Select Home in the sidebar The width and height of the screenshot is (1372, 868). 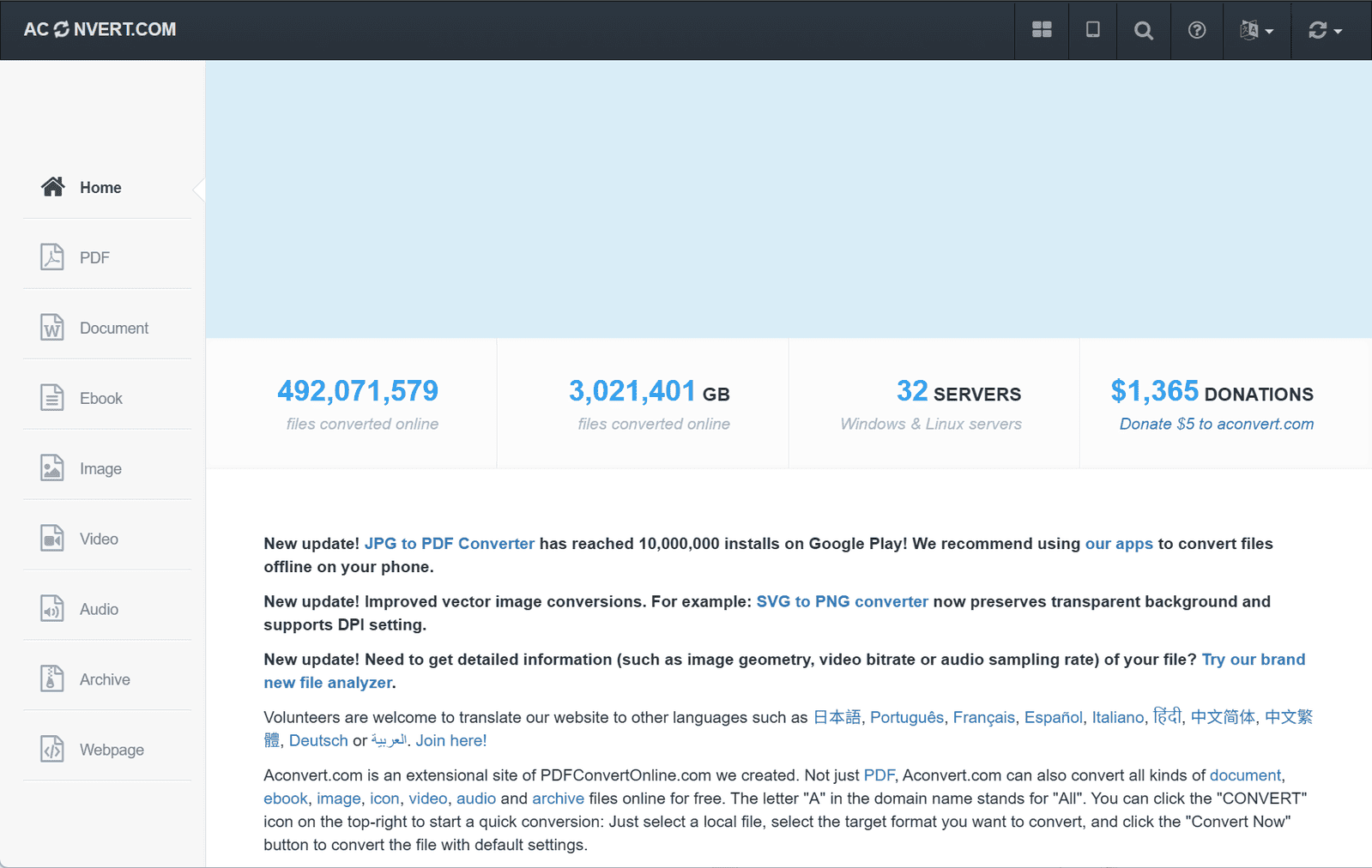[100, 188]
